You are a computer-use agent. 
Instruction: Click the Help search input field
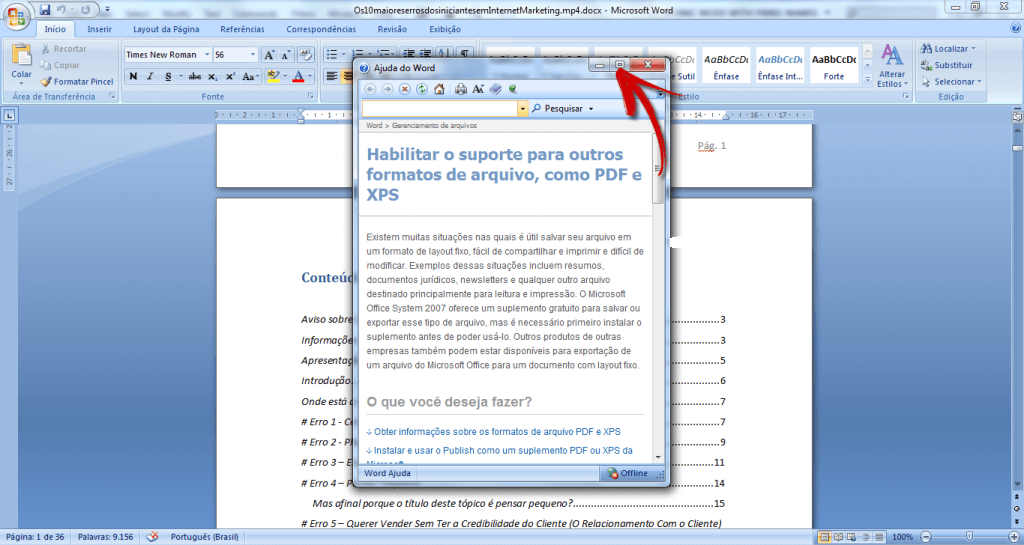440,108
